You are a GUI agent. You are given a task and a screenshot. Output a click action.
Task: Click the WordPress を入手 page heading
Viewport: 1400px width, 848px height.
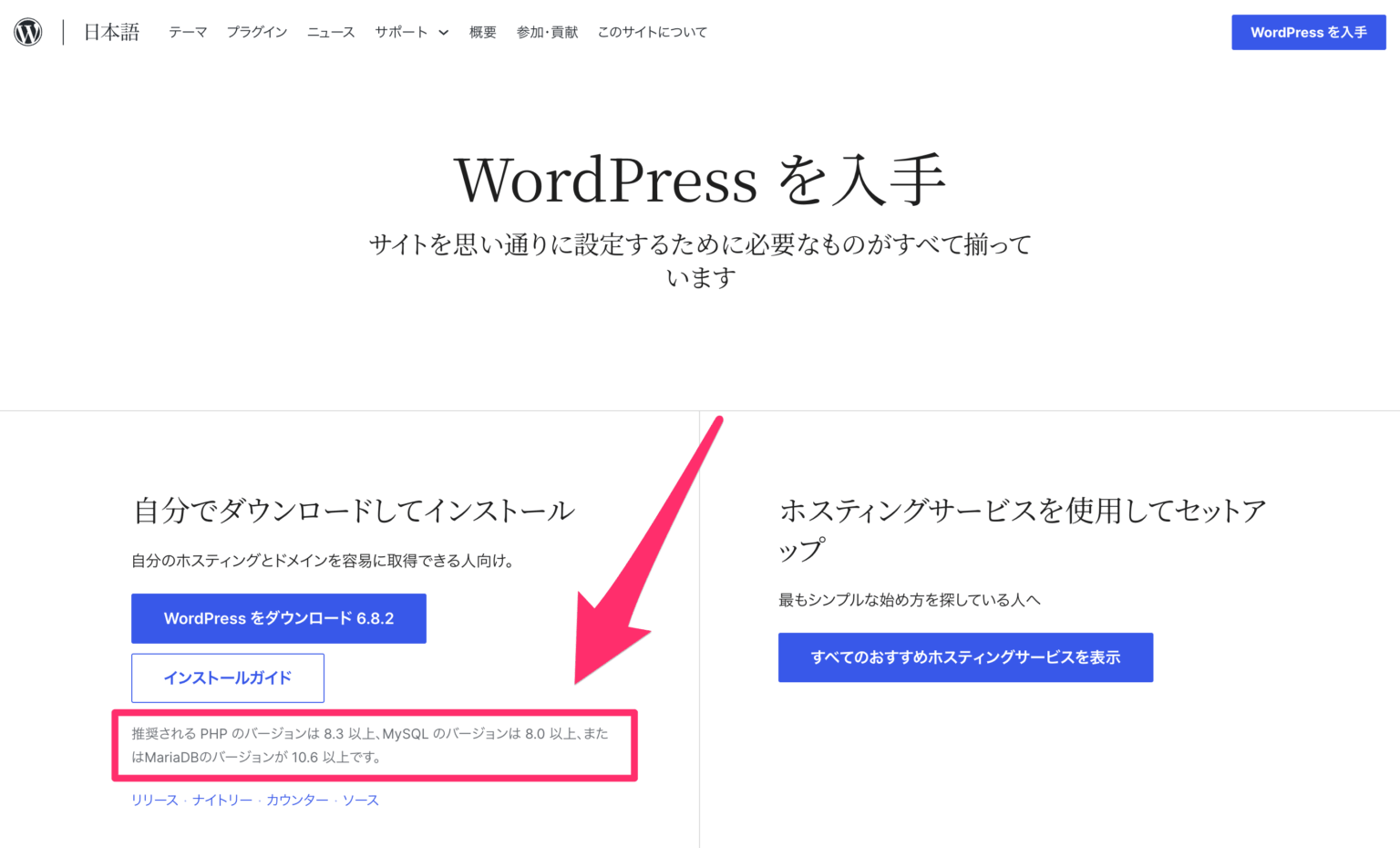700,180
